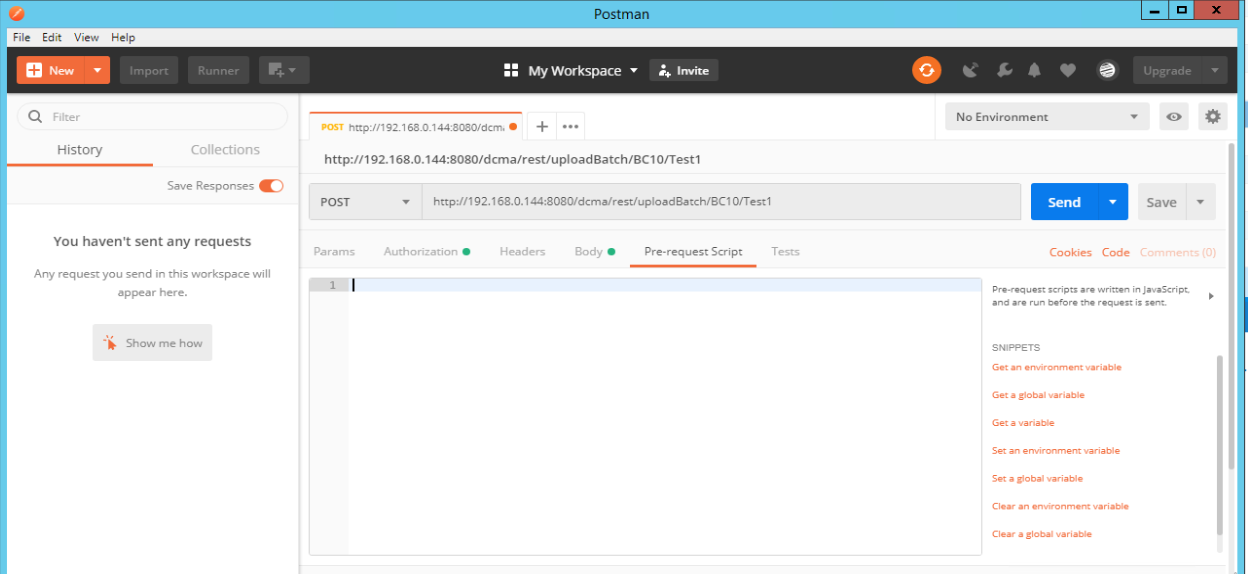Open the Save button dropdown arrow
This screenshot has height=574, width=1248.
[1200, 202]
